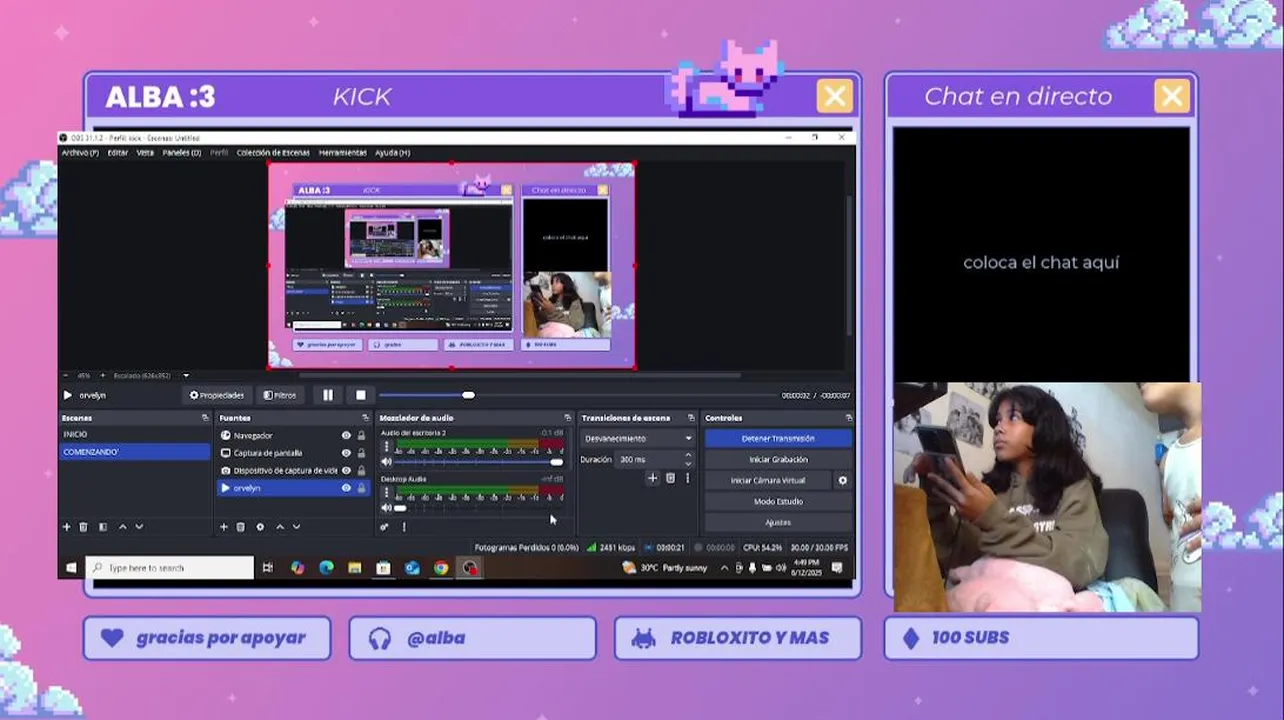Hide the Dispositivo de captura de video source
The width and height of the screenshot is (1284, 720).
[x=346, y=470]
